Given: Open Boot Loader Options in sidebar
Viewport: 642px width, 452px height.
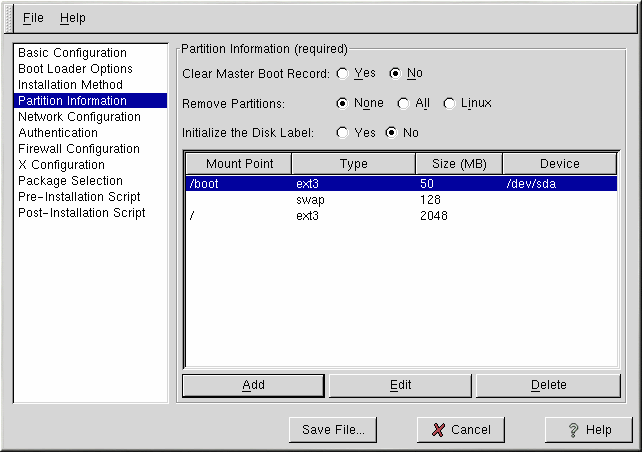Looking at the screenshot, I should 75,69.
